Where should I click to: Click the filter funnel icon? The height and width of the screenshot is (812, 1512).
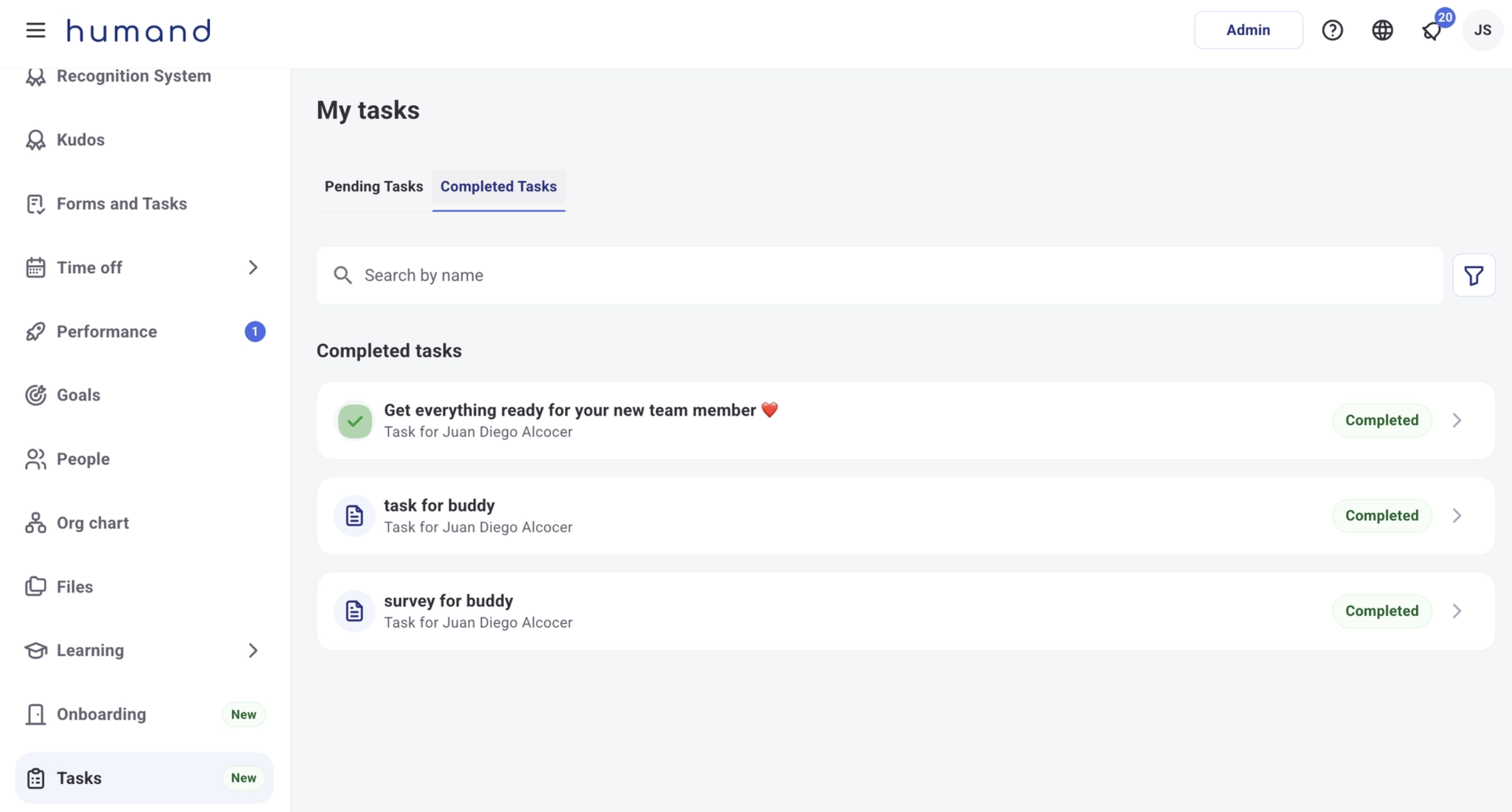click(1473, 275)
